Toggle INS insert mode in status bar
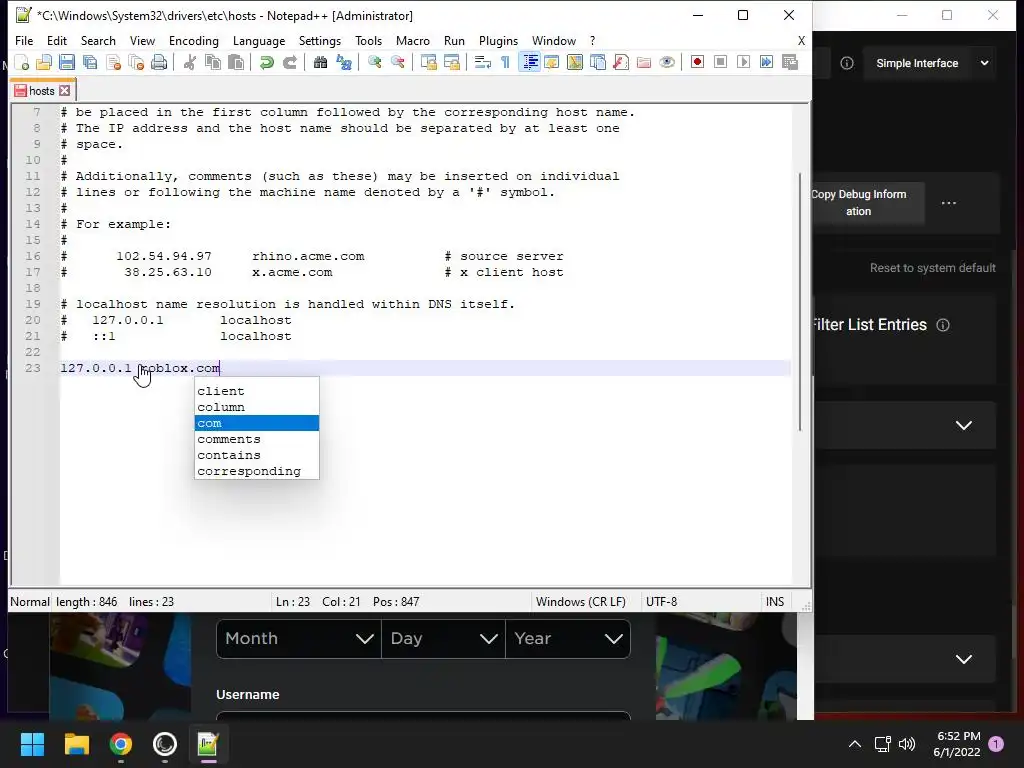Viewport: 1024px width, 768px height. (775, 601)
